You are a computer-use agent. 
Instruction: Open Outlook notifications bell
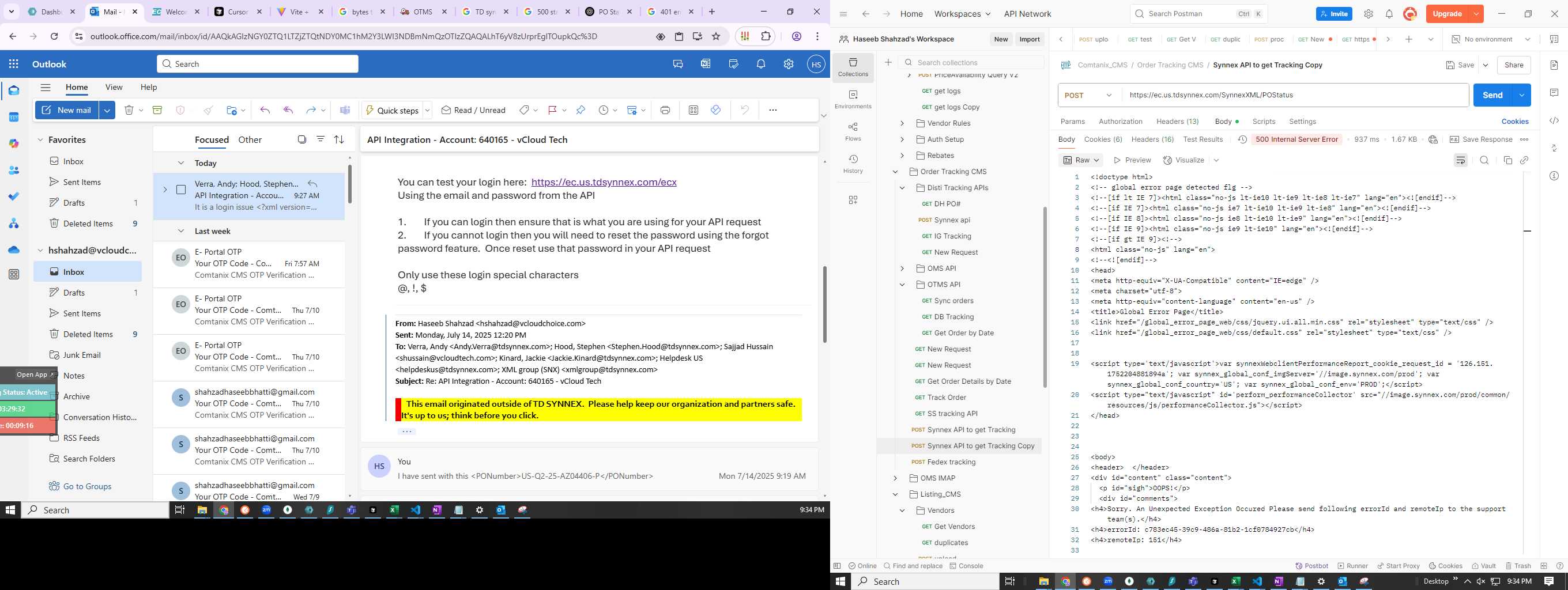(761, 64)
